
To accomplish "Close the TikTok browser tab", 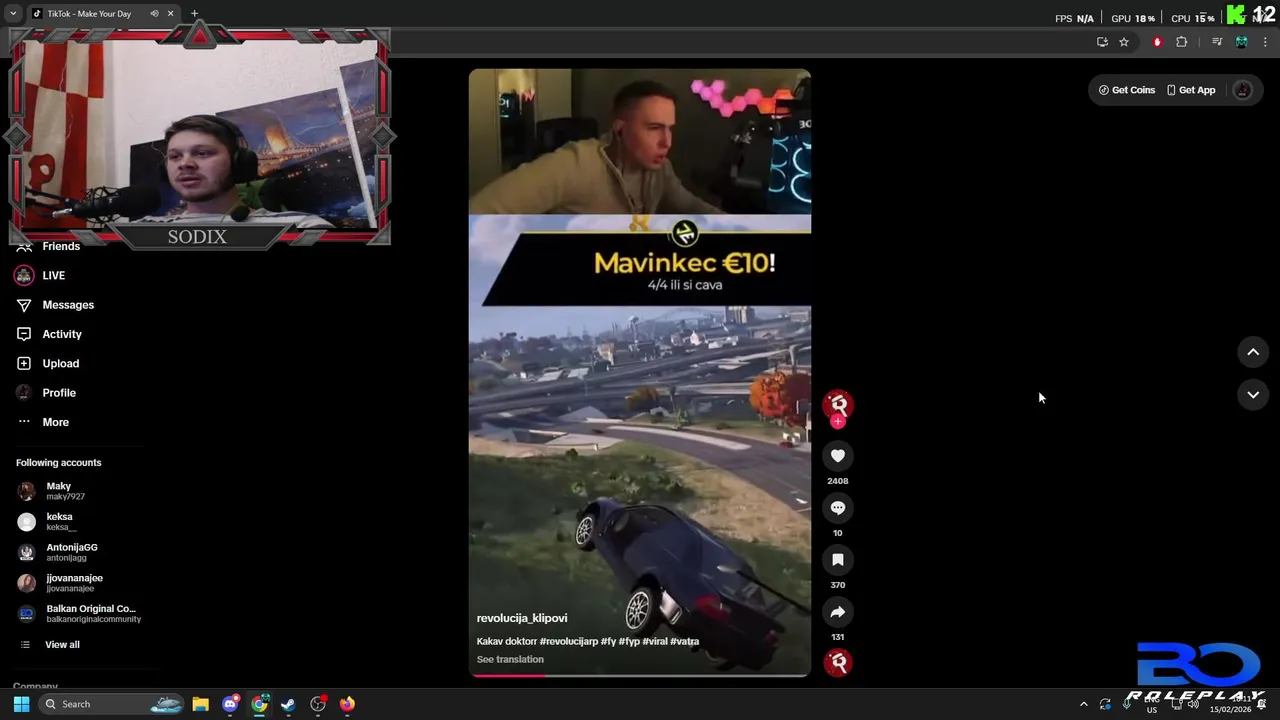I will click(170, 14).
